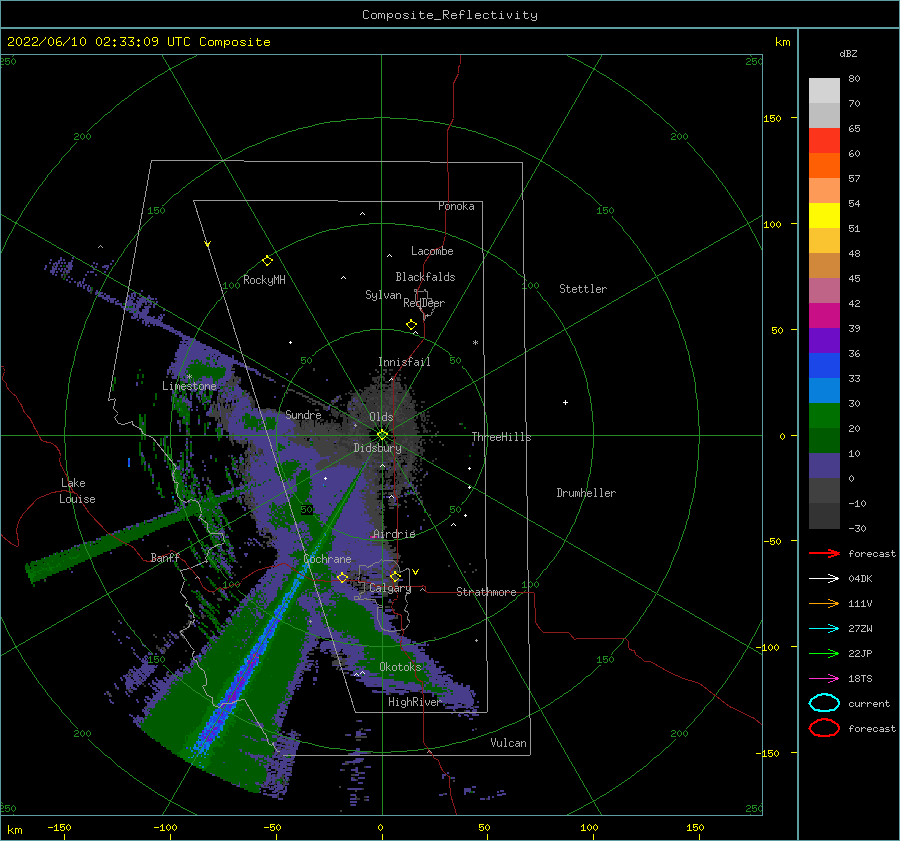
Task: Click the Limestone label
Action: pyautogui.click(x=189, y=386)
